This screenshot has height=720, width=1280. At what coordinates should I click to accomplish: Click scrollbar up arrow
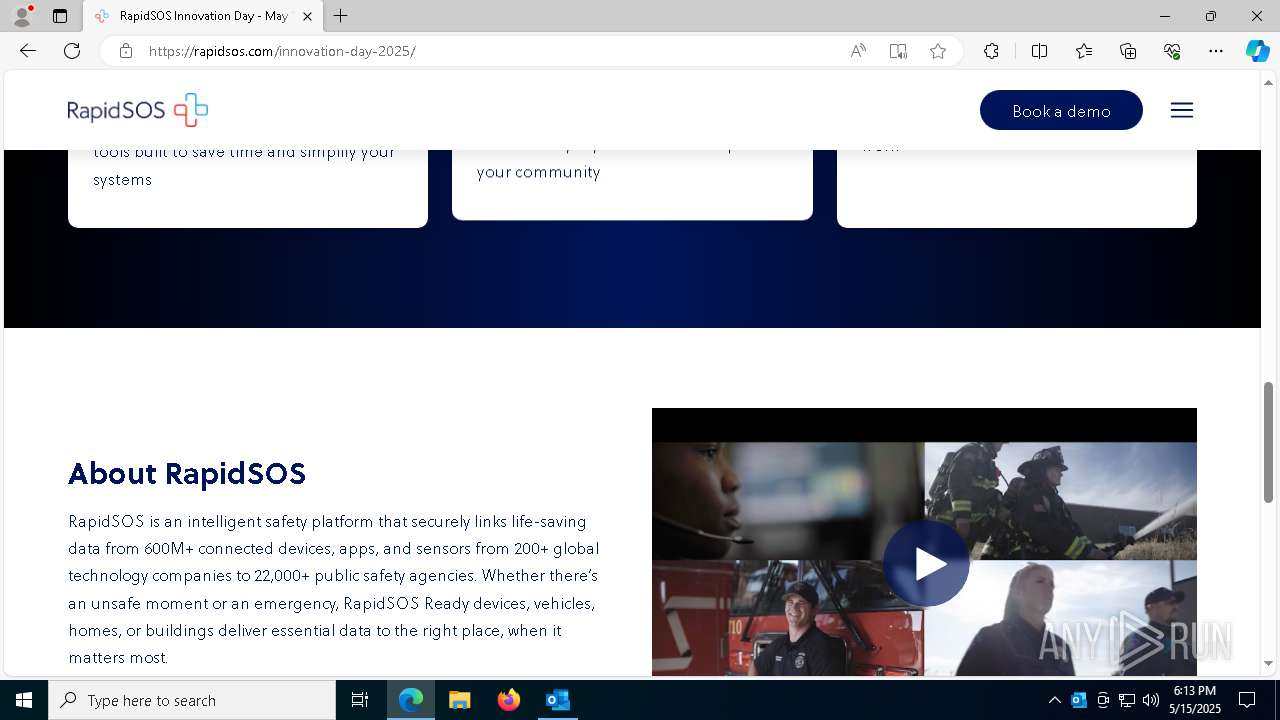click(1269, 82)
